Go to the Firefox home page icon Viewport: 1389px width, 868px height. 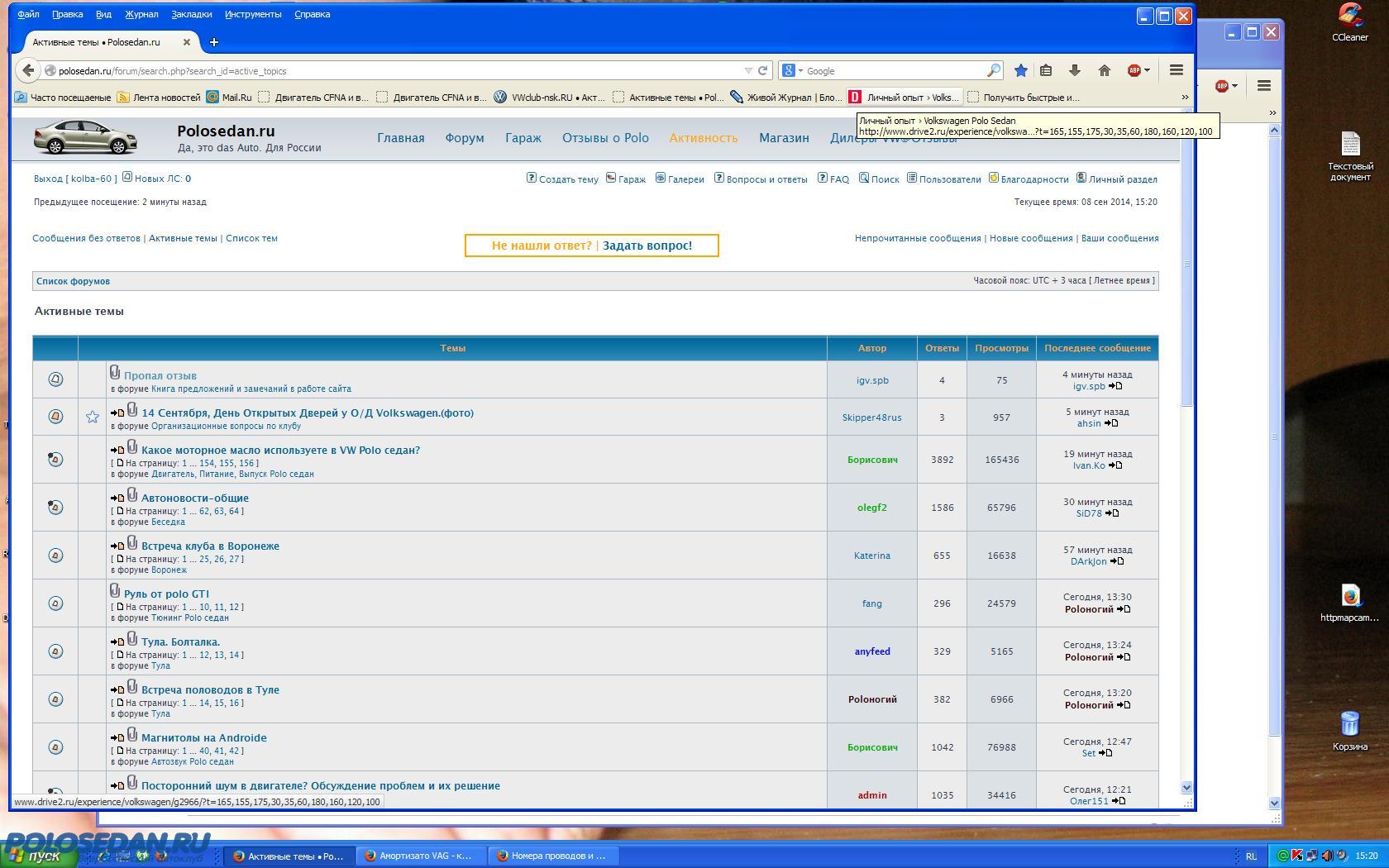tap(1104, 71)
